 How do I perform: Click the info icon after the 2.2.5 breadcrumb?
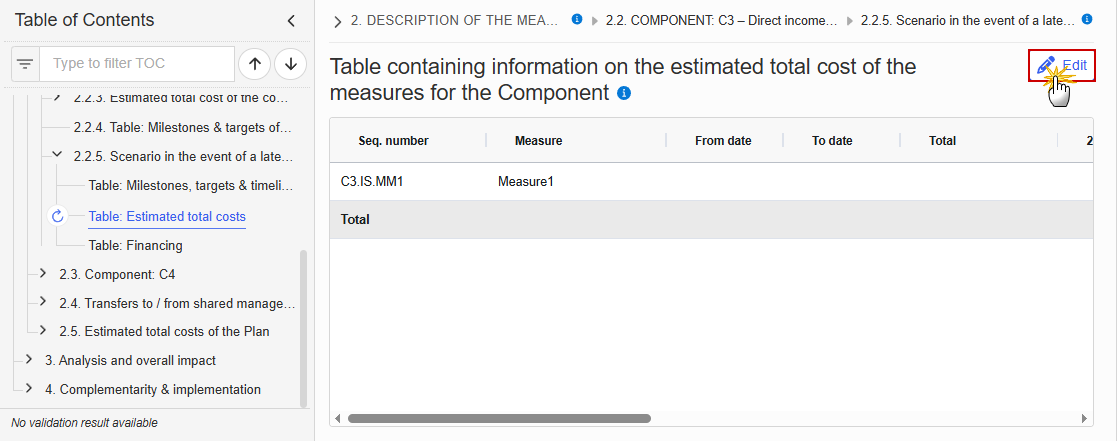[1087, 19]
